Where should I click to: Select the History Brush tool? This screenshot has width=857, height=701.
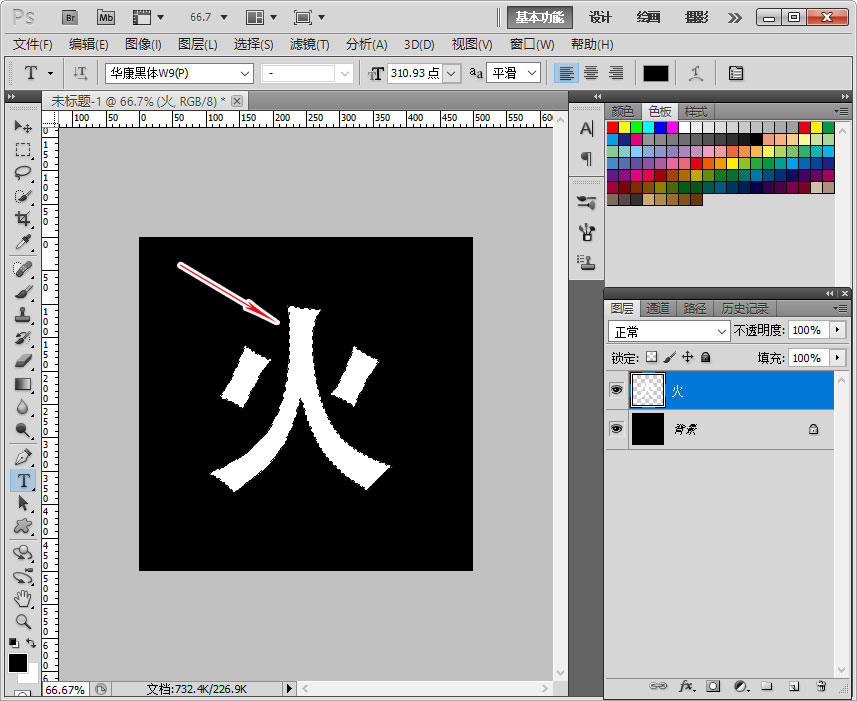pos(22,338)
